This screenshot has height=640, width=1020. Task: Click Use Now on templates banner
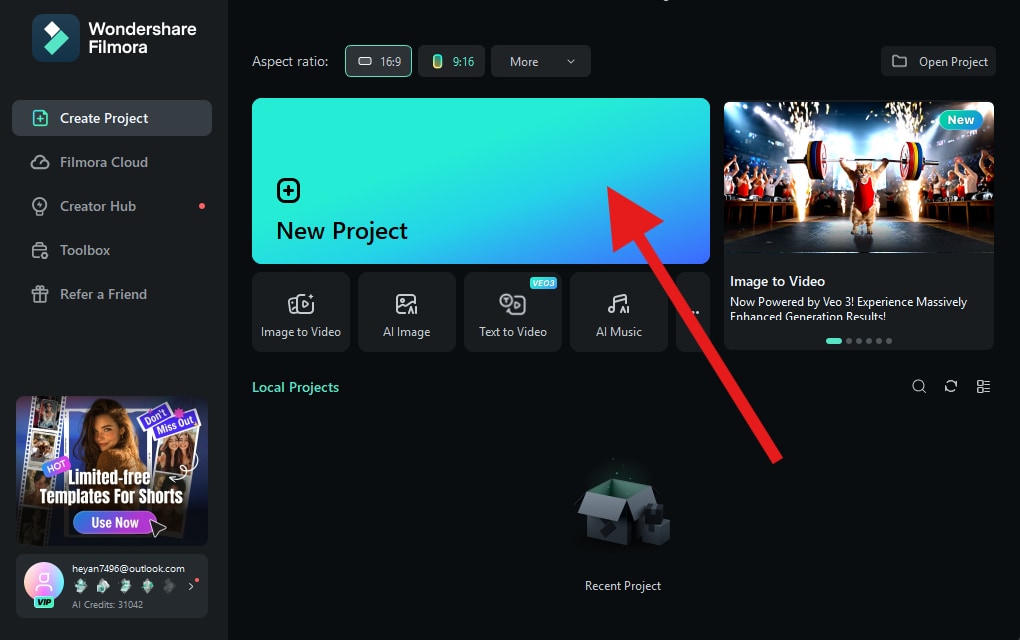click(115, 522)
